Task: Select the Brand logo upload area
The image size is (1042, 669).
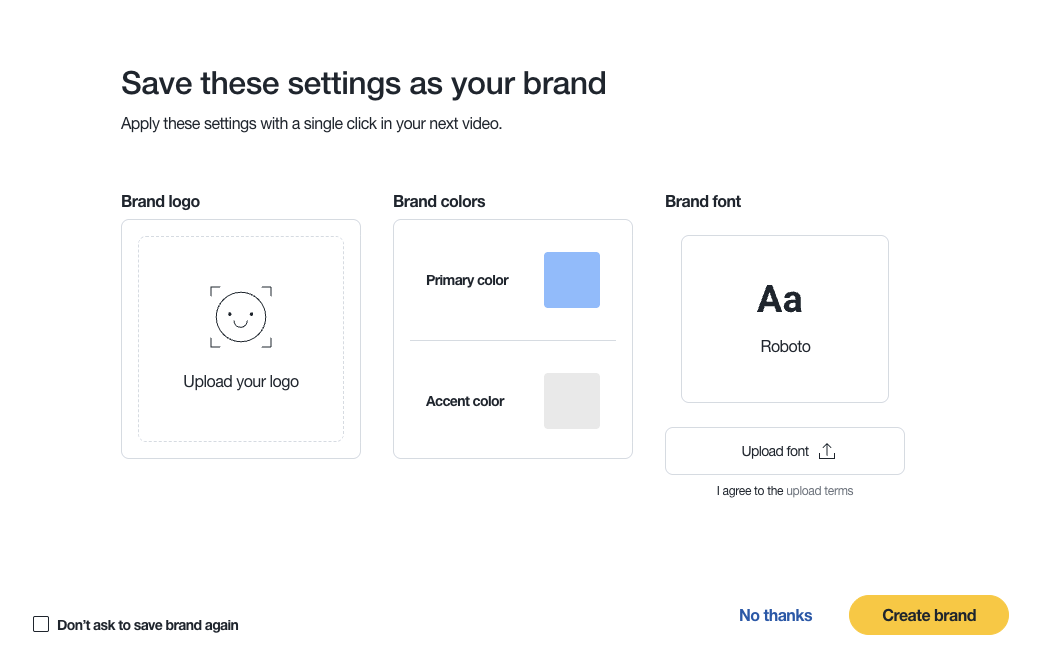Action: click(x=240, y=338)
